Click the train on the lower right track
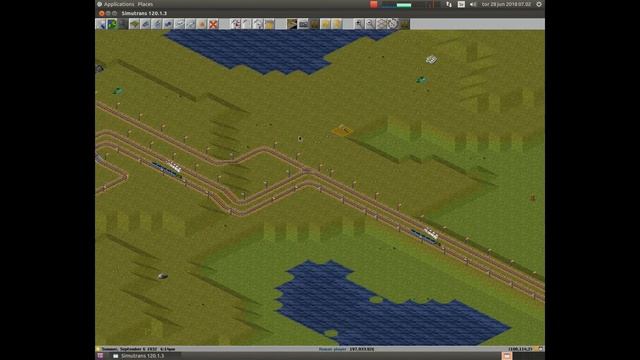This screenshot has width=640, height=360. tap(425, 236)
